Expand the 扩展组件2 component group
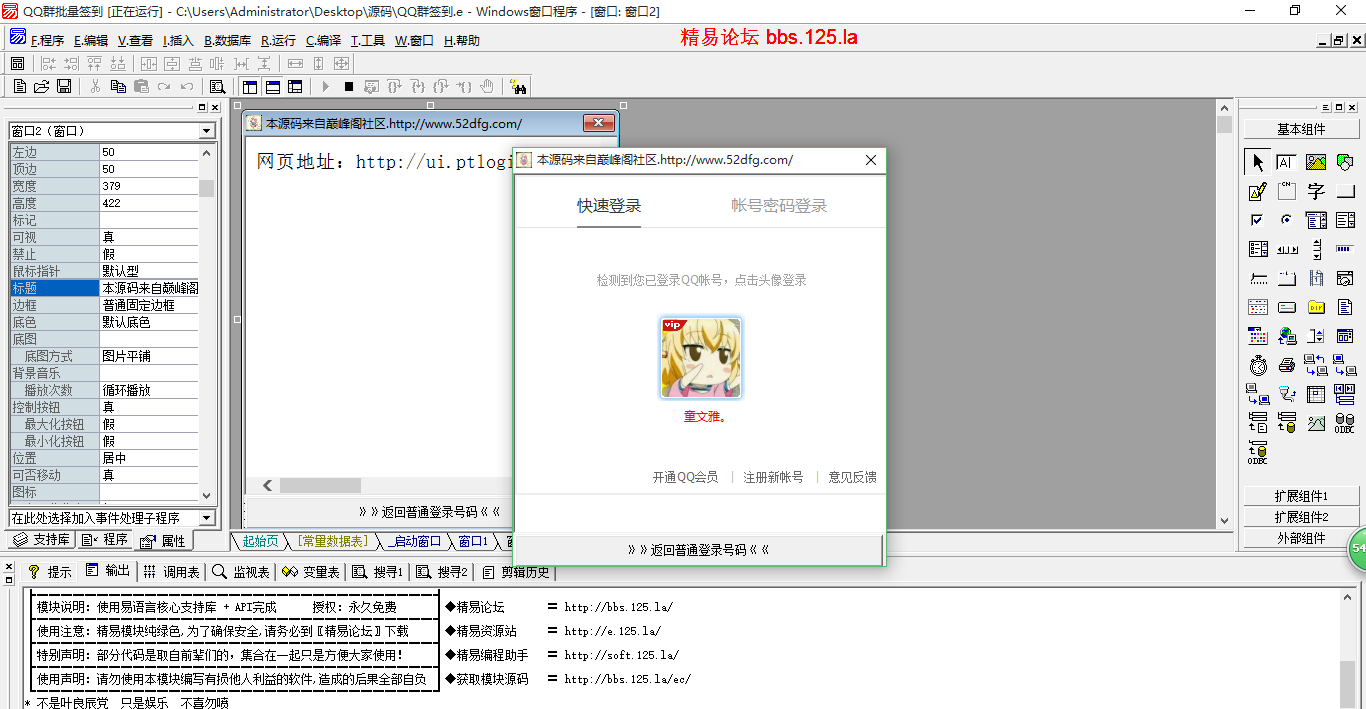 1301,517
